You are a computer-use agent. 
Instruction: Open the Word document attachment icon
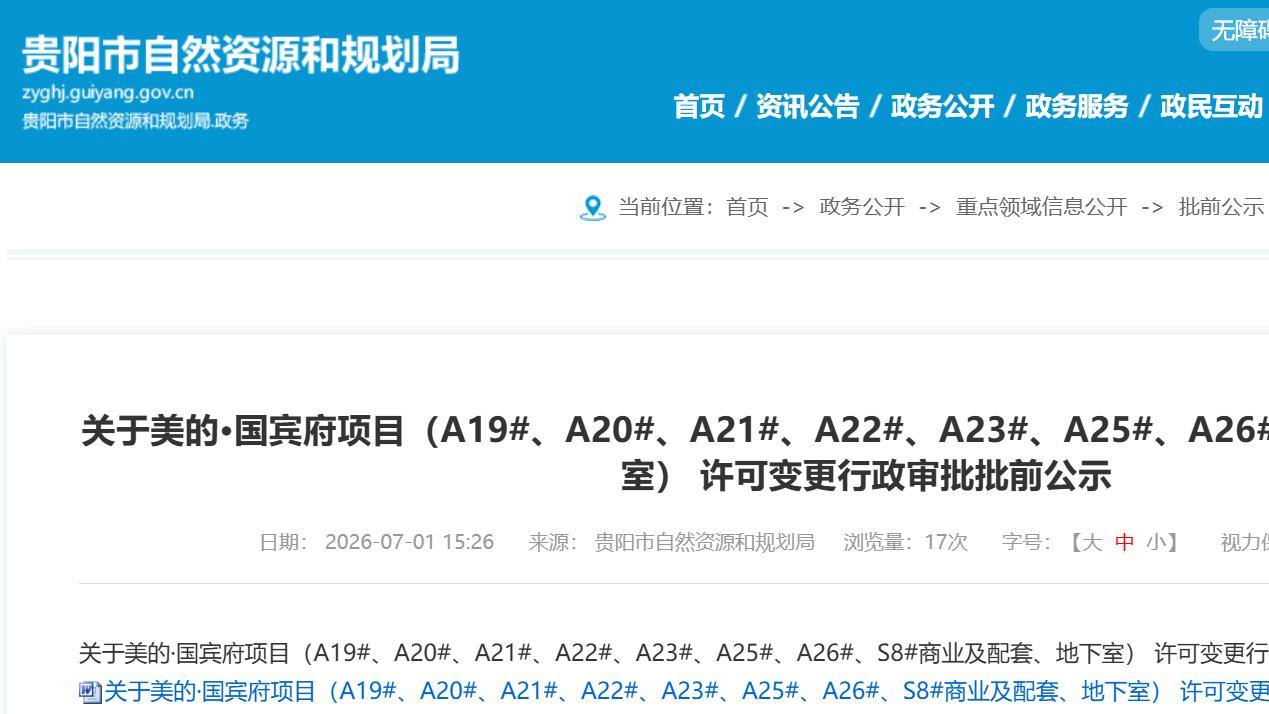click(90, 692)
